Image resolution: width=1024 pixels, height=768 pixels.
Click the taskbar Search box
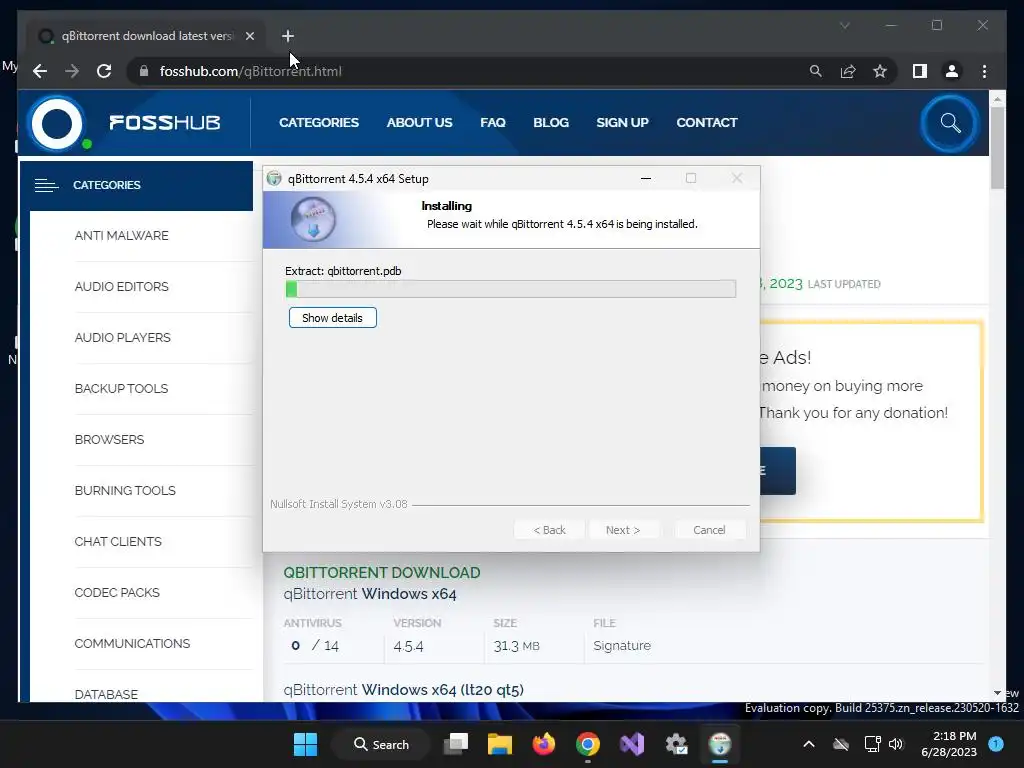(x=381, y=744)
